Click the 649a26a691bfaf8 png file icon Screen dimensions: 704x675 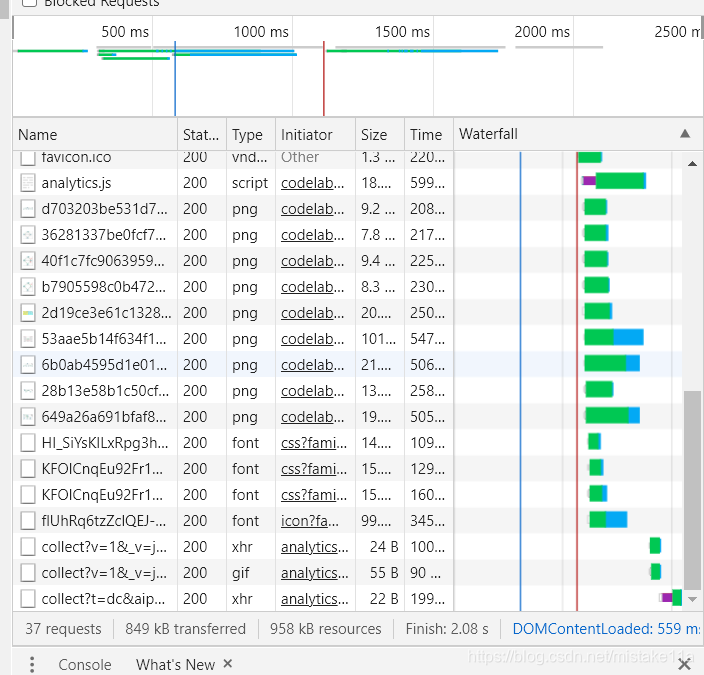click(x=28, y=417)
